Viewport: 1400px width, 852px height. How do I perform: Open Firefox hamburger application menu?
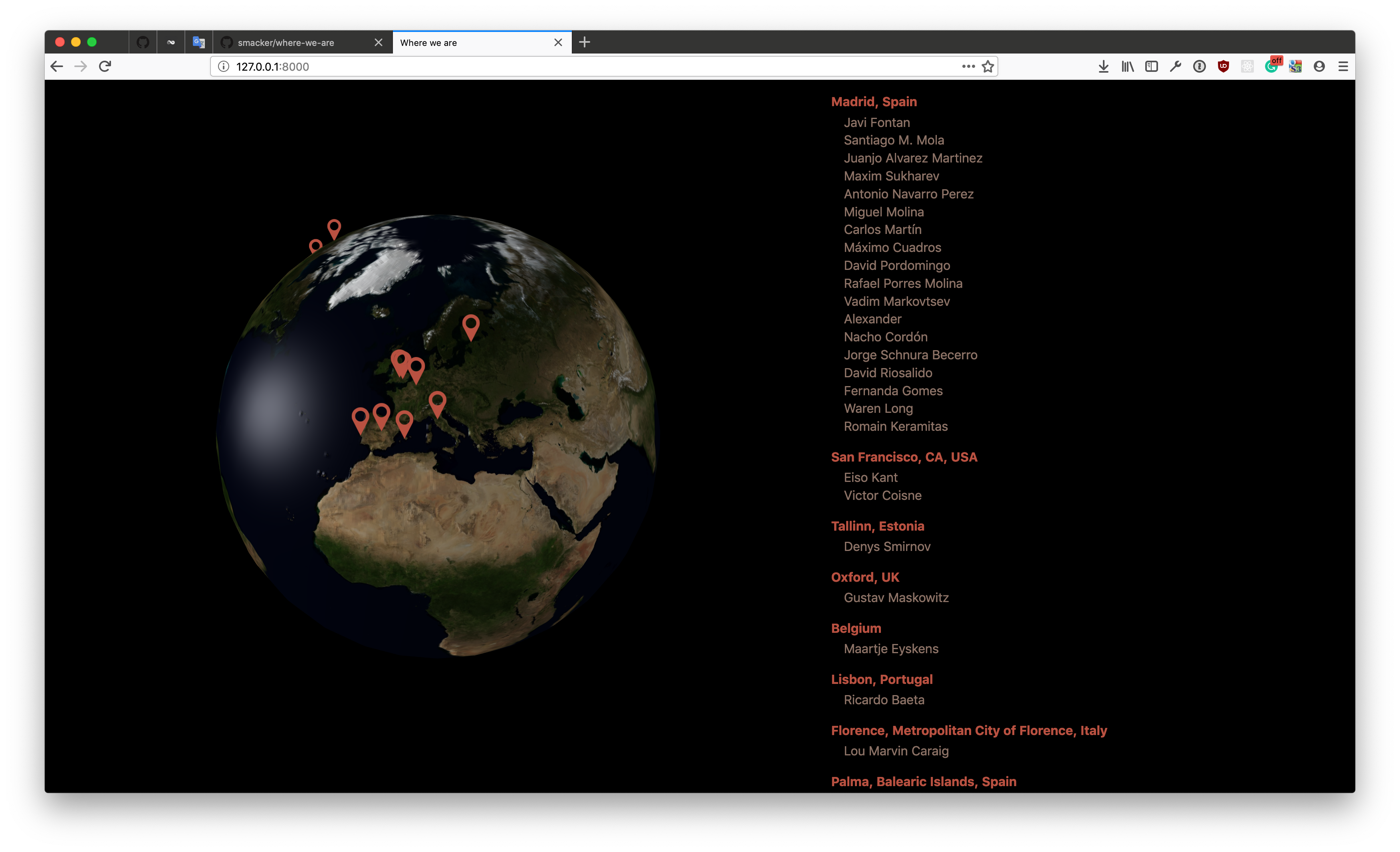point(1343,66)
